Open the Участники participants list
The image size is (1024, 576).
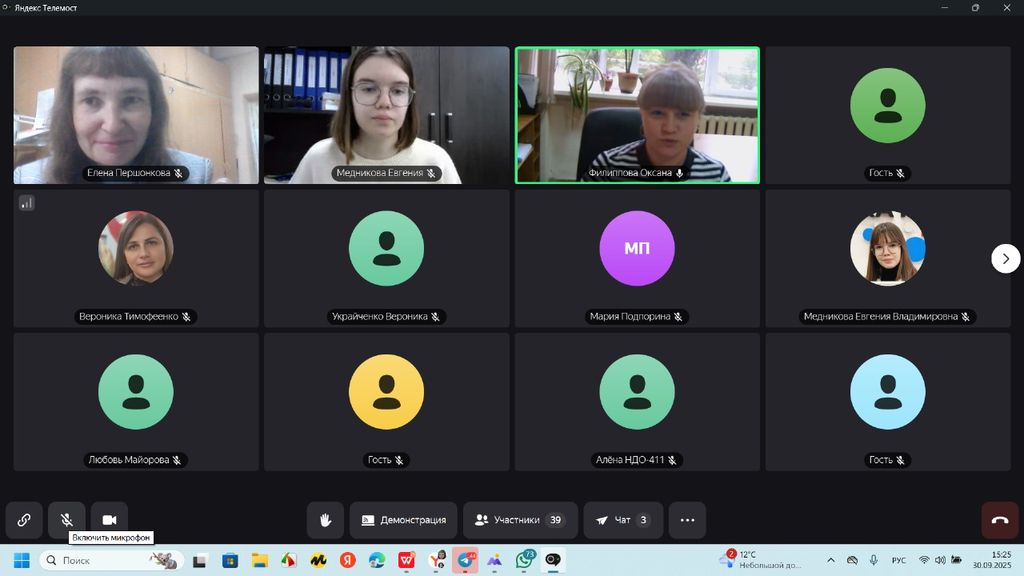[x=520, y=520]
